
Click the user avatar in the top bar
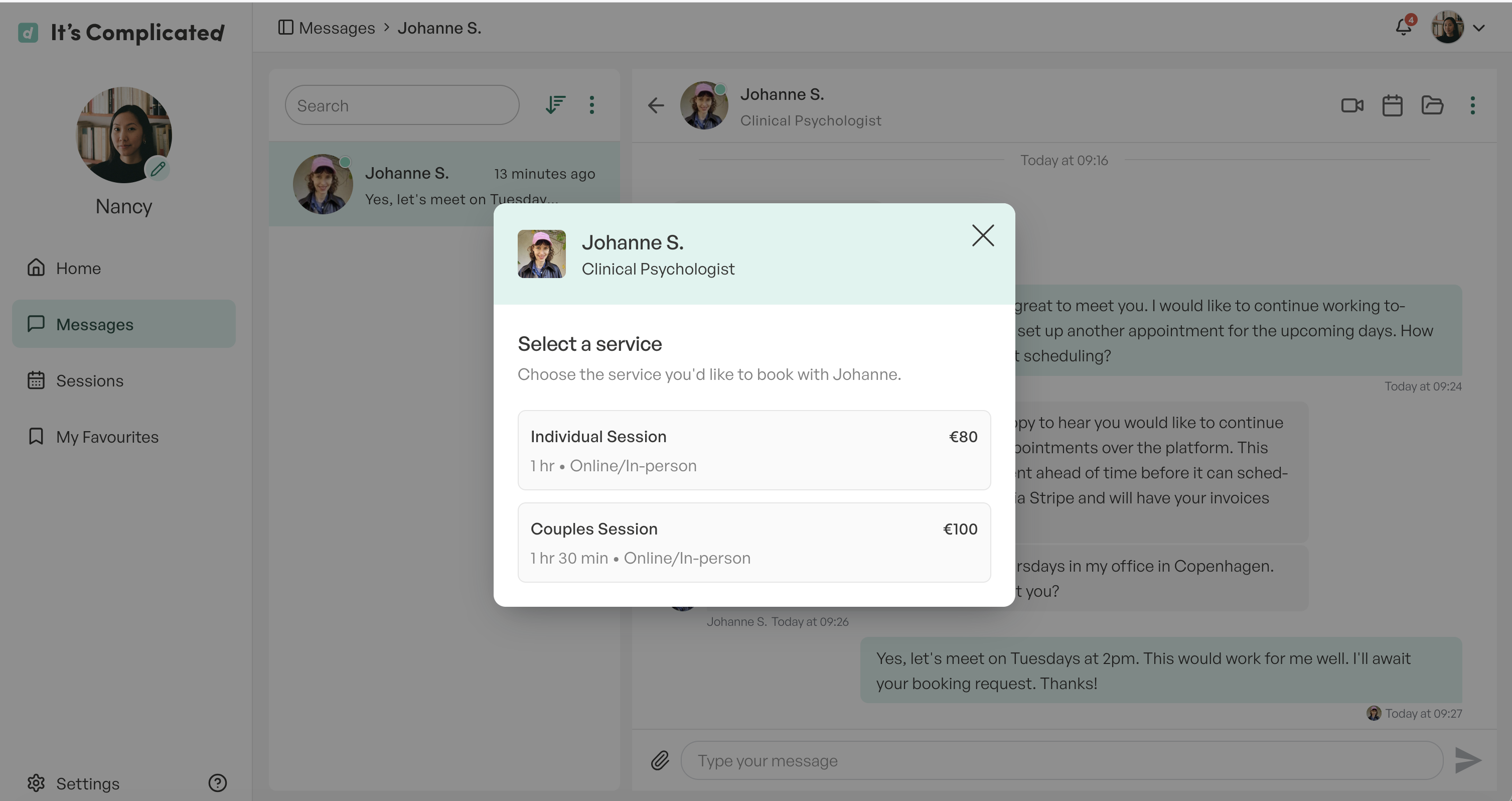[1447, 27]
